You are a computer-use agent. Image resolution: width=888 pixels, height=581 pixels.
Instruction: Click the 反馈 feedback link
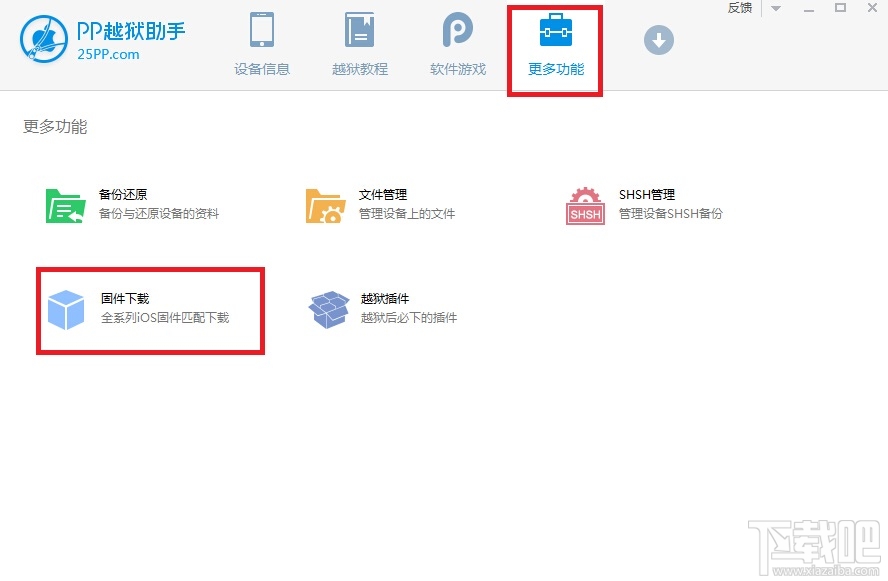click(739, 8)
